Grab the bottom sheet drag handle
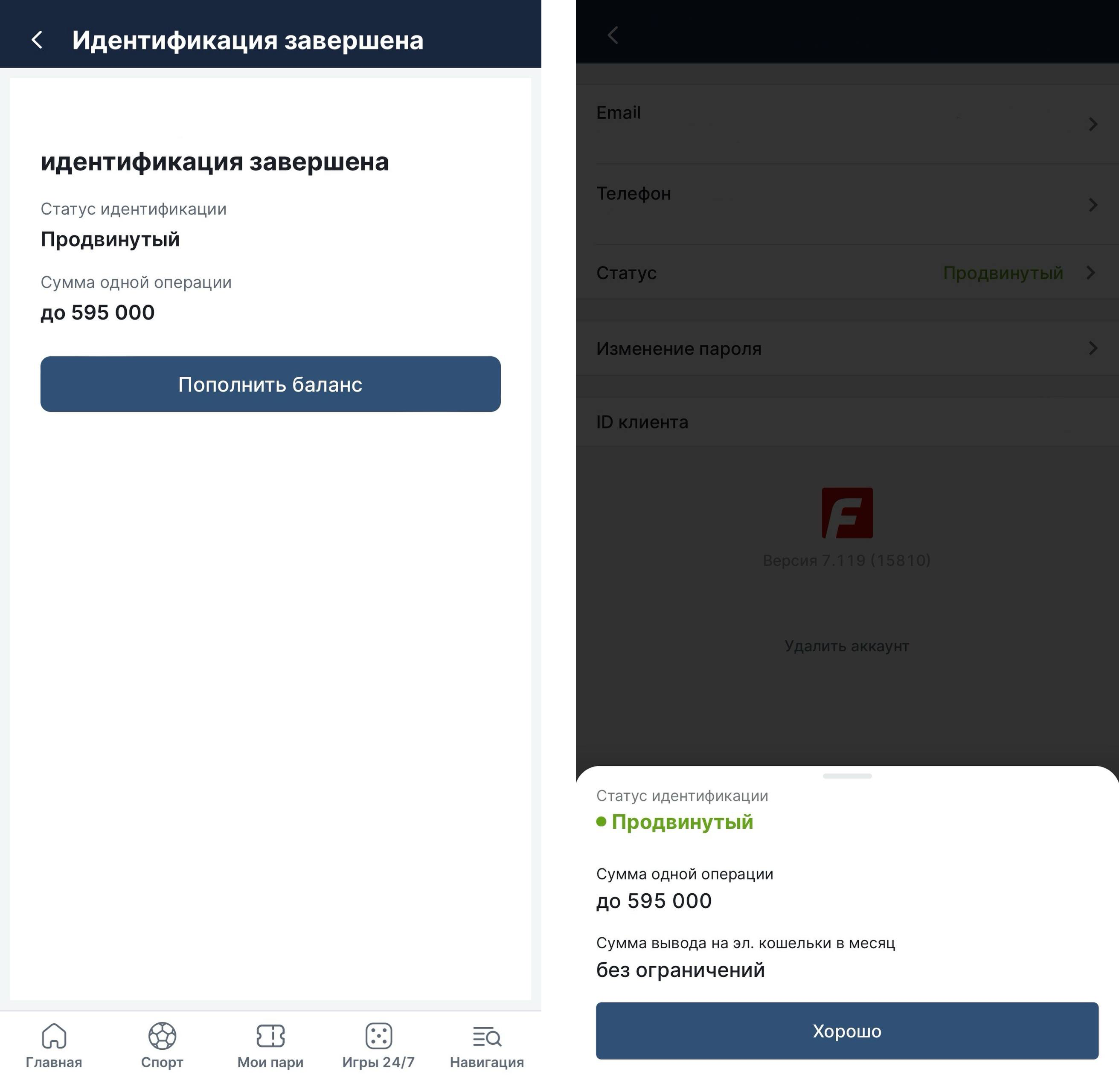 click(x=847, y=775)
